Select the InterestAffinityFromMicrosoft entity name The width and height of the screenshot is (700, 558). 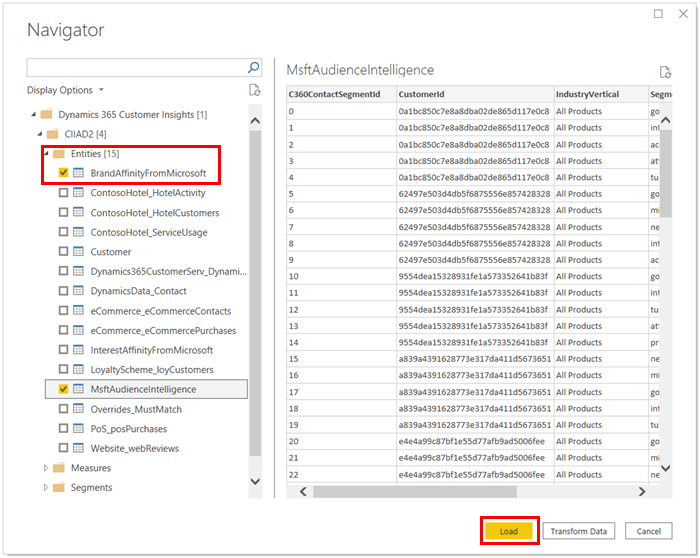point(152,350)
